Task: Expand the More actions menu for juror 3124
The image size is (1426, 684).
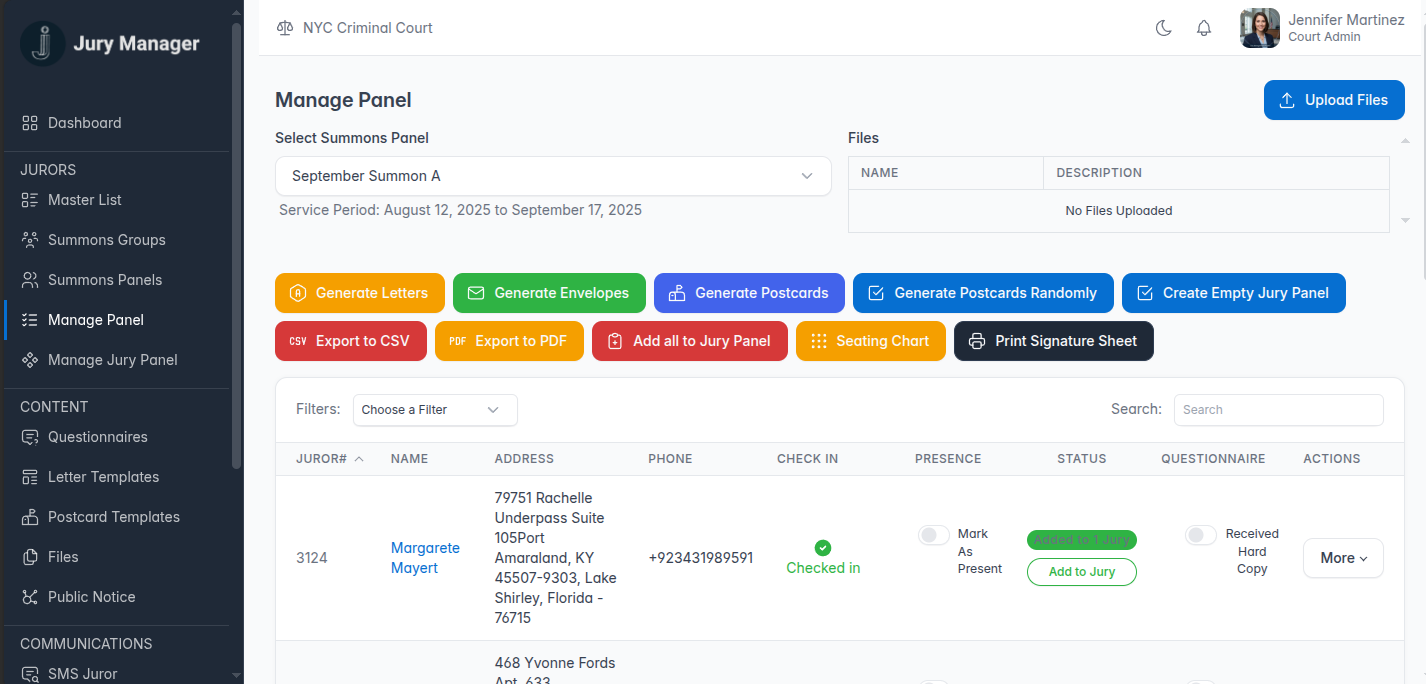Action: pyautogui.click(x=1343, y=558)
